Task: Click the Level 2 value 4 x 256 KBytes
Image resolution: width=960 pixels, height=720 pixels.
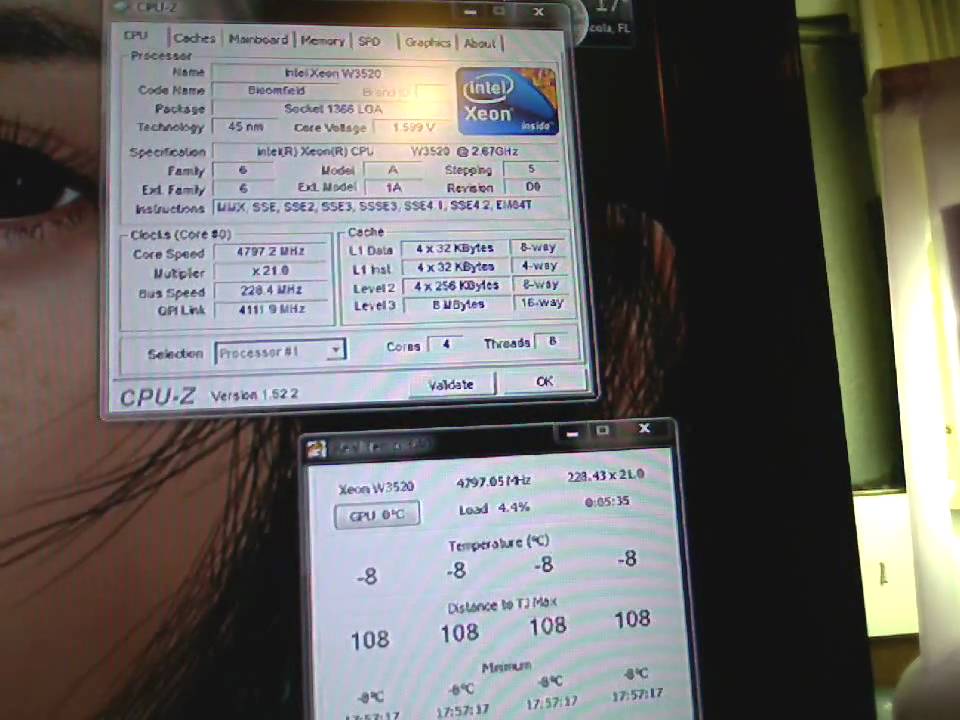Action: pyautogui.click(x=456, y=285)
